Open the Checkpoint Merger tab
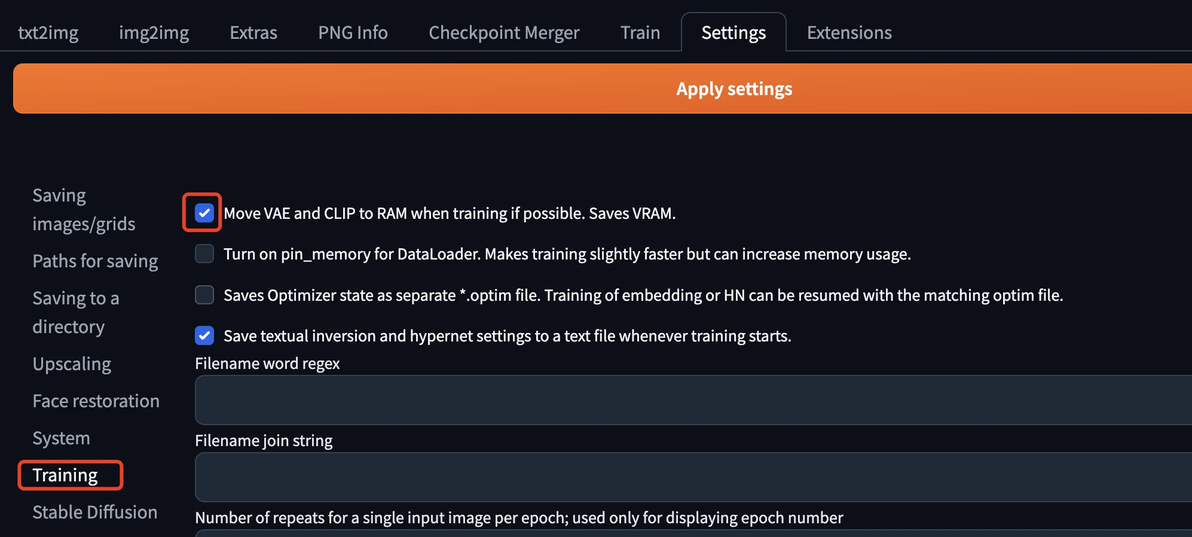Screen dimensions: 1192x537 (x=504, y=32)
